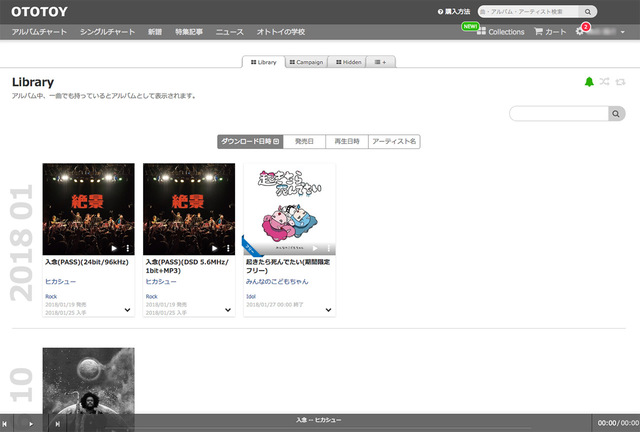Click Rock genre under 24bit/96kHz album
This screenshot has height=432, width=640.
pyautogui.click(x=51, y=296)
